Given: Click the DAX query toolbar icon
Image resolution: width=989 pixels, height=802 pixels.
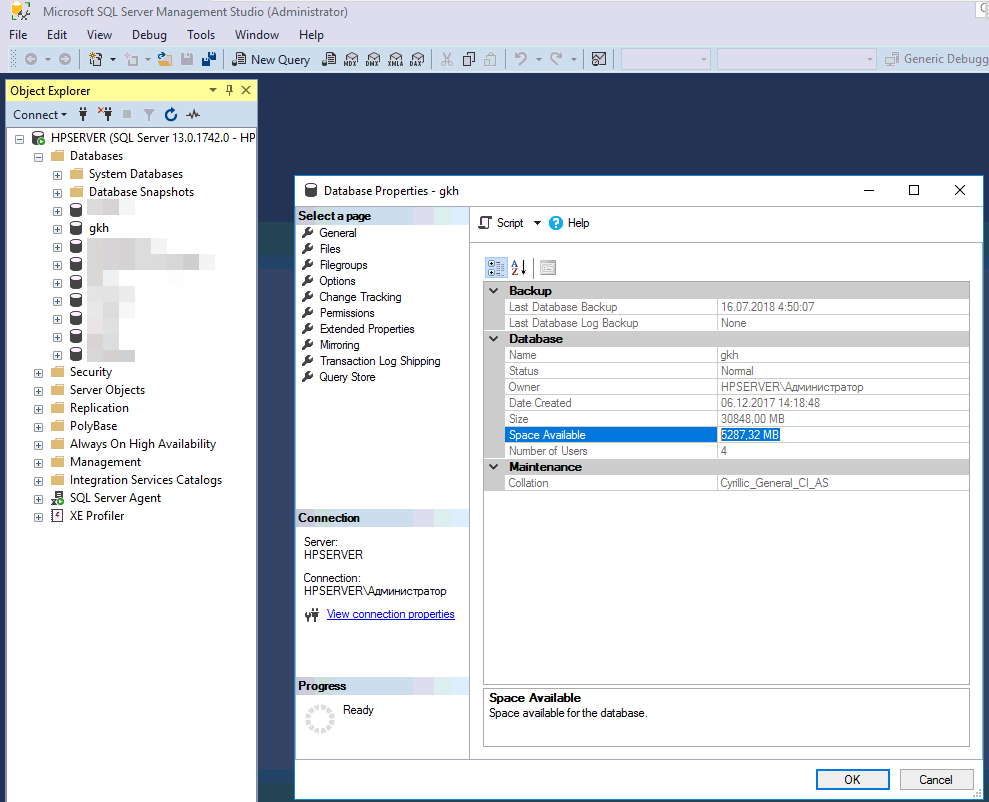Looking at the screenshot, I should 417,59.
